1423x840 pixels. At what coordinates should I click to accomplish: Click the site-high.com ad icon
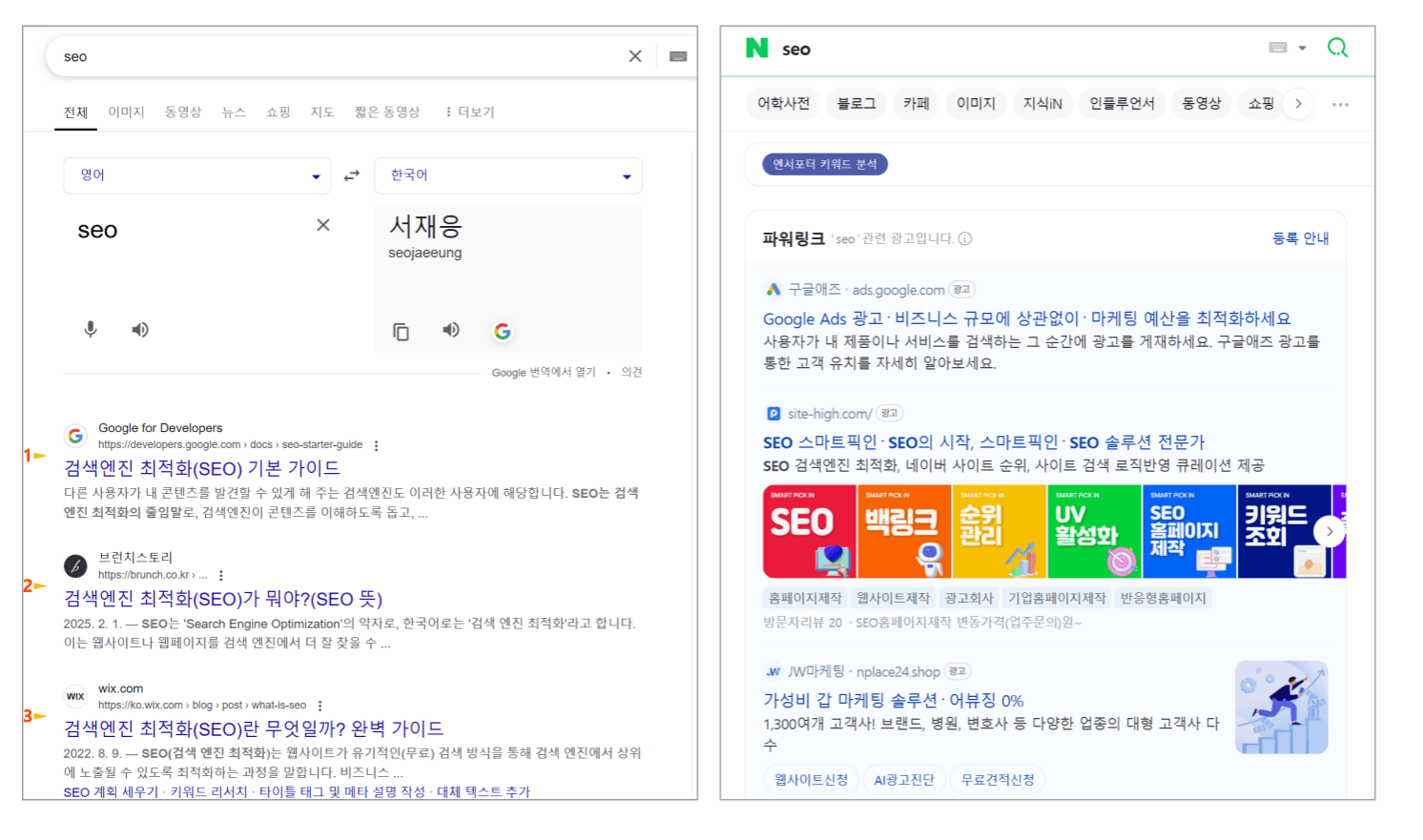(773, 414)
